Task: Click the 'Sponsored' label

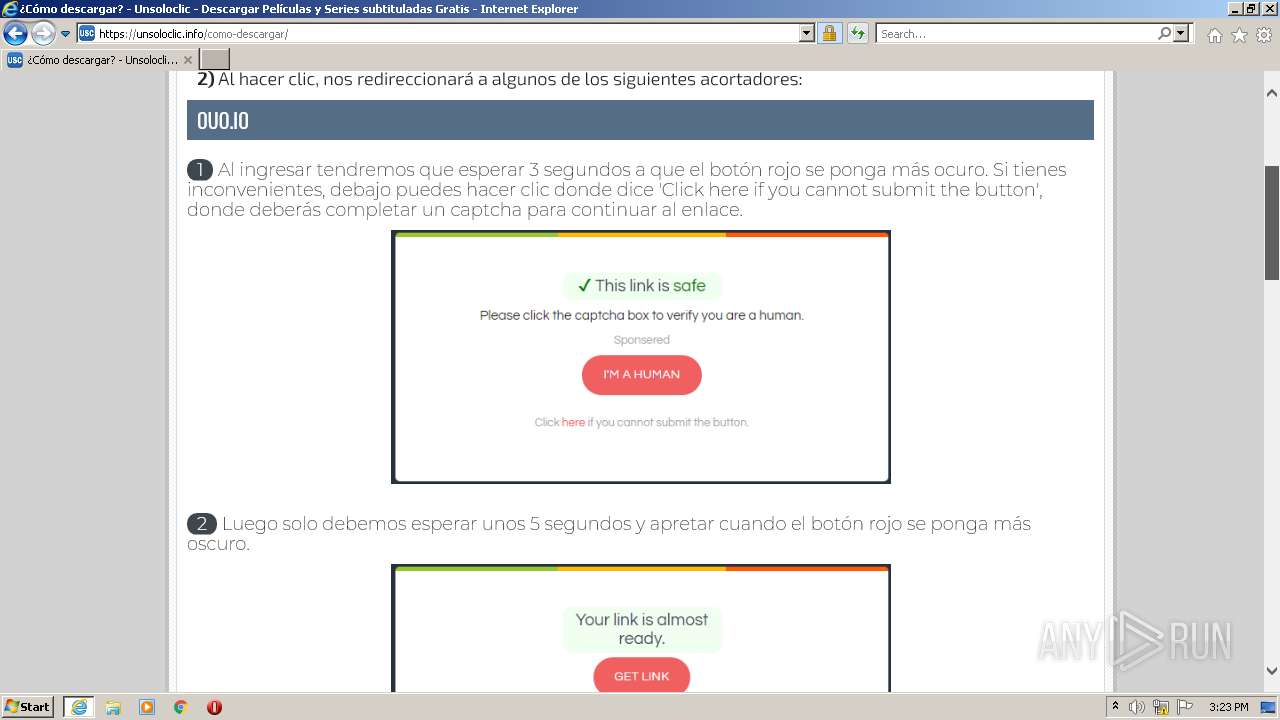Action: (641, 340)
